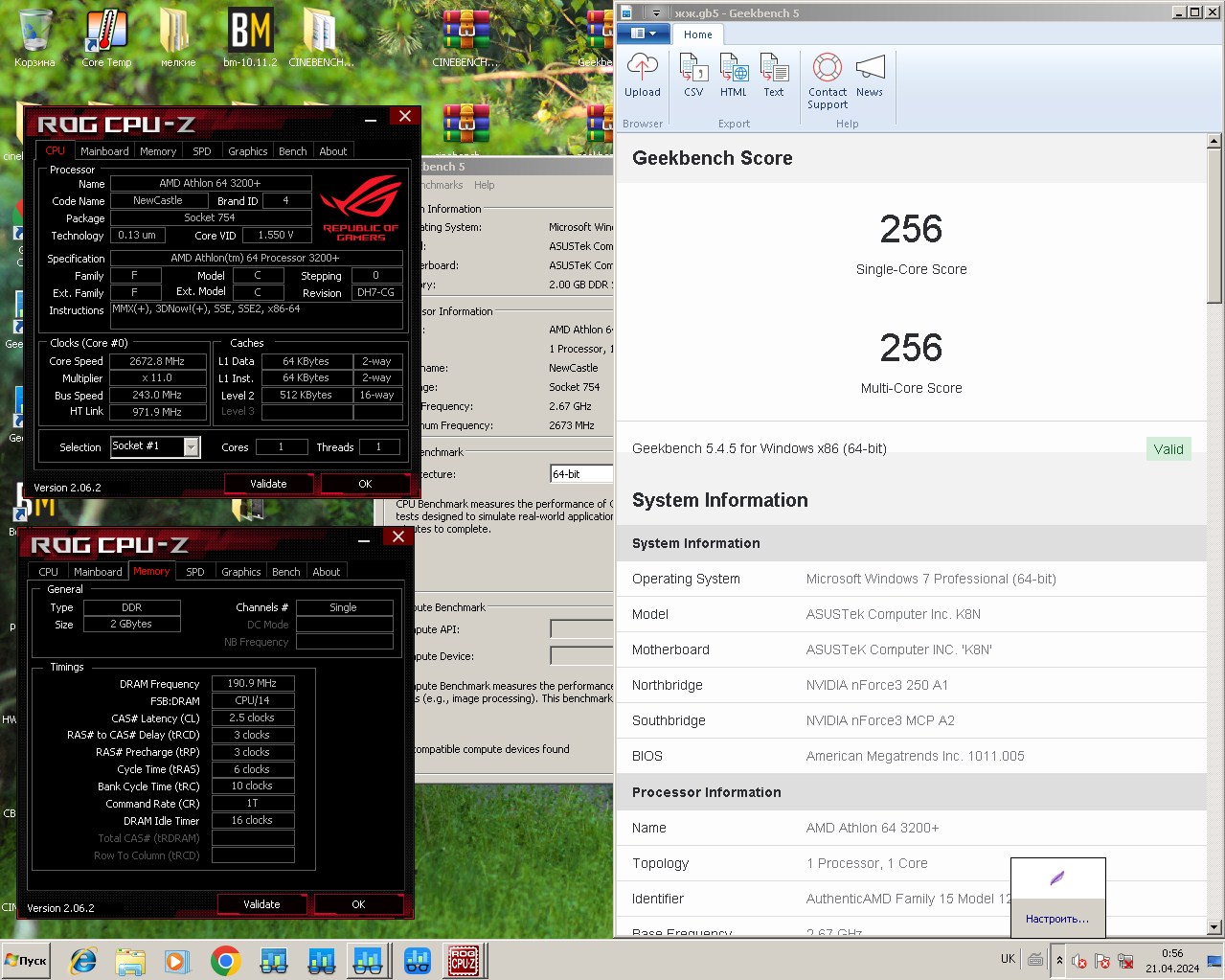Click the Republic of Gamers logo in CPU-Z

[360, 207]
